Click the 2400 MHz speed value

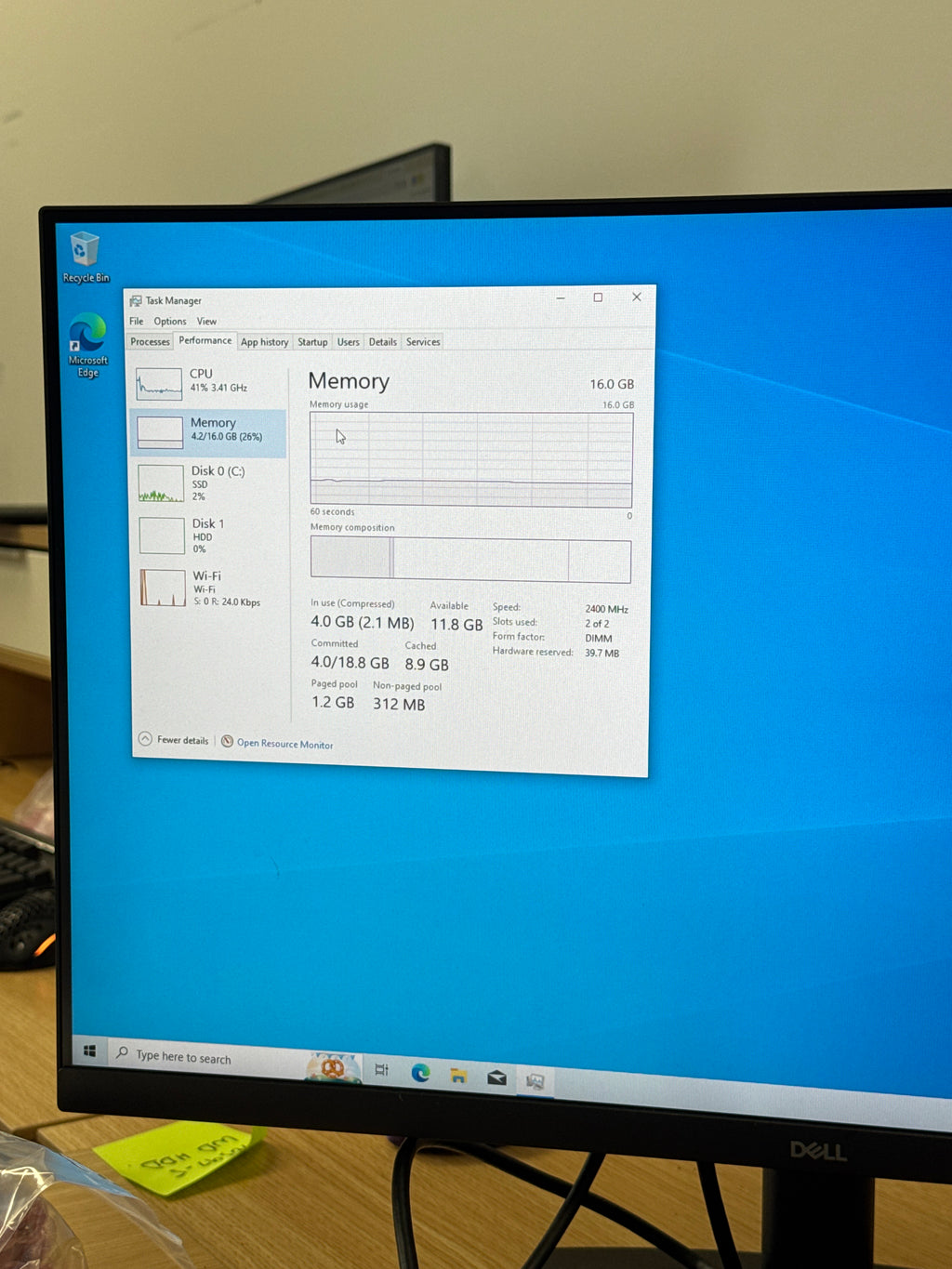tap(607, 610)
